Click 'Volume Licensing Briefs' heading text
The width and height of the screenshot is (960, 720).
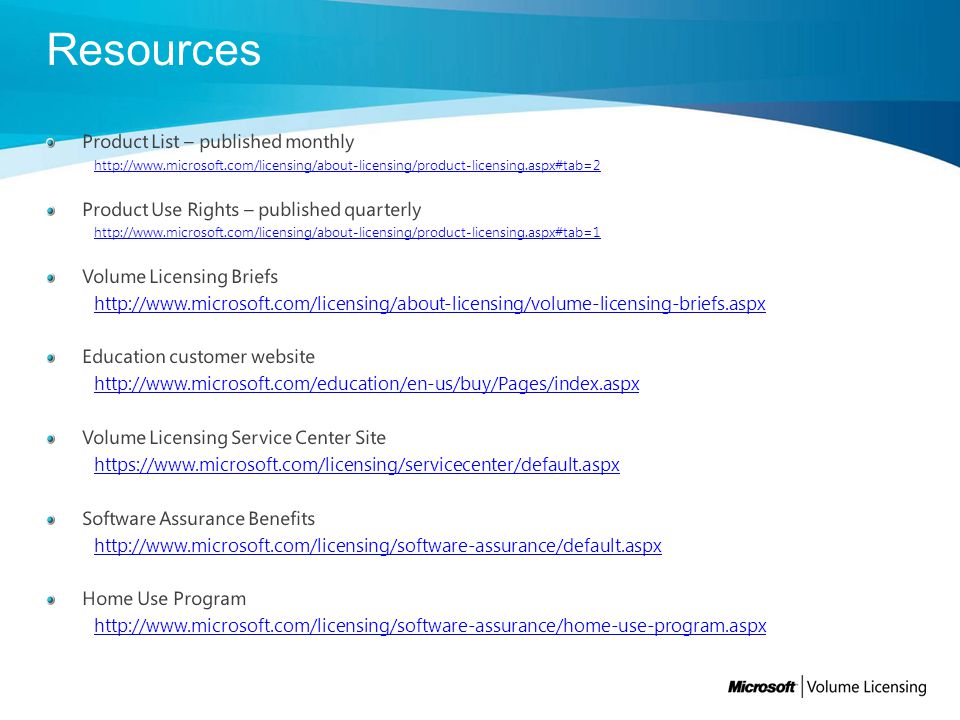click(x=180, y=277)
